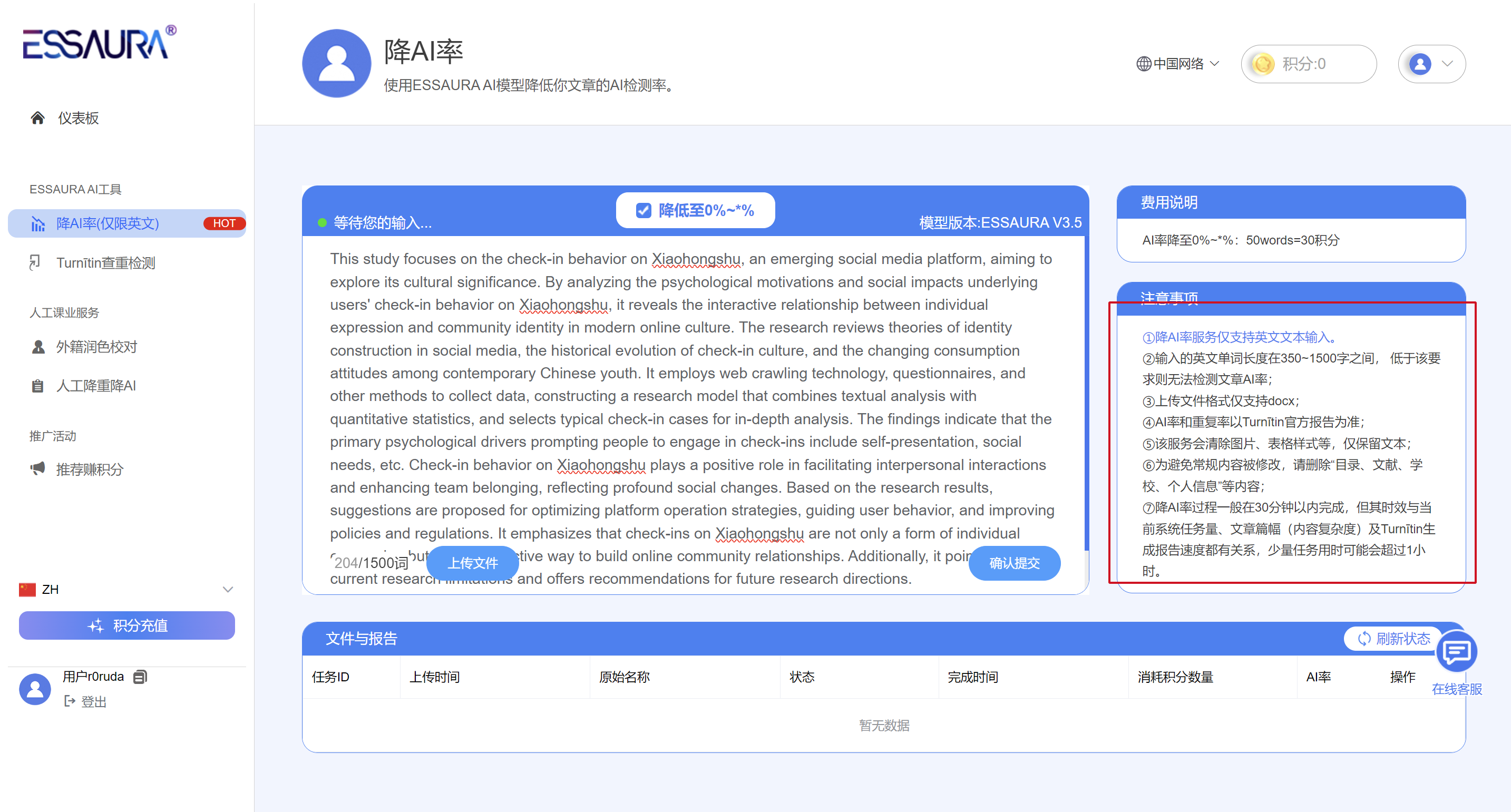The height and width of the screenshot is (812, 1511).
Task: Click the home icon beside 仪表板
Action: click(37, 118)
